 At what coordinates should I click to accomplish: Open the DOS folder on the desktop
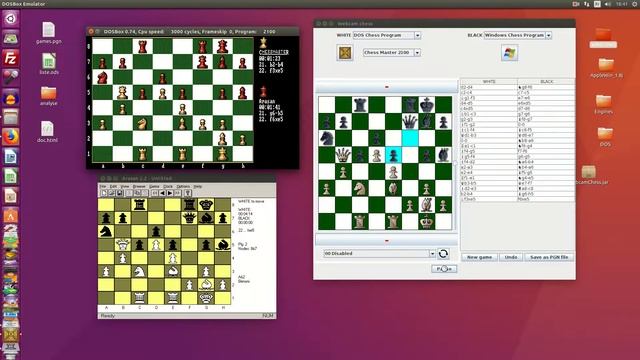pos(605,137)
